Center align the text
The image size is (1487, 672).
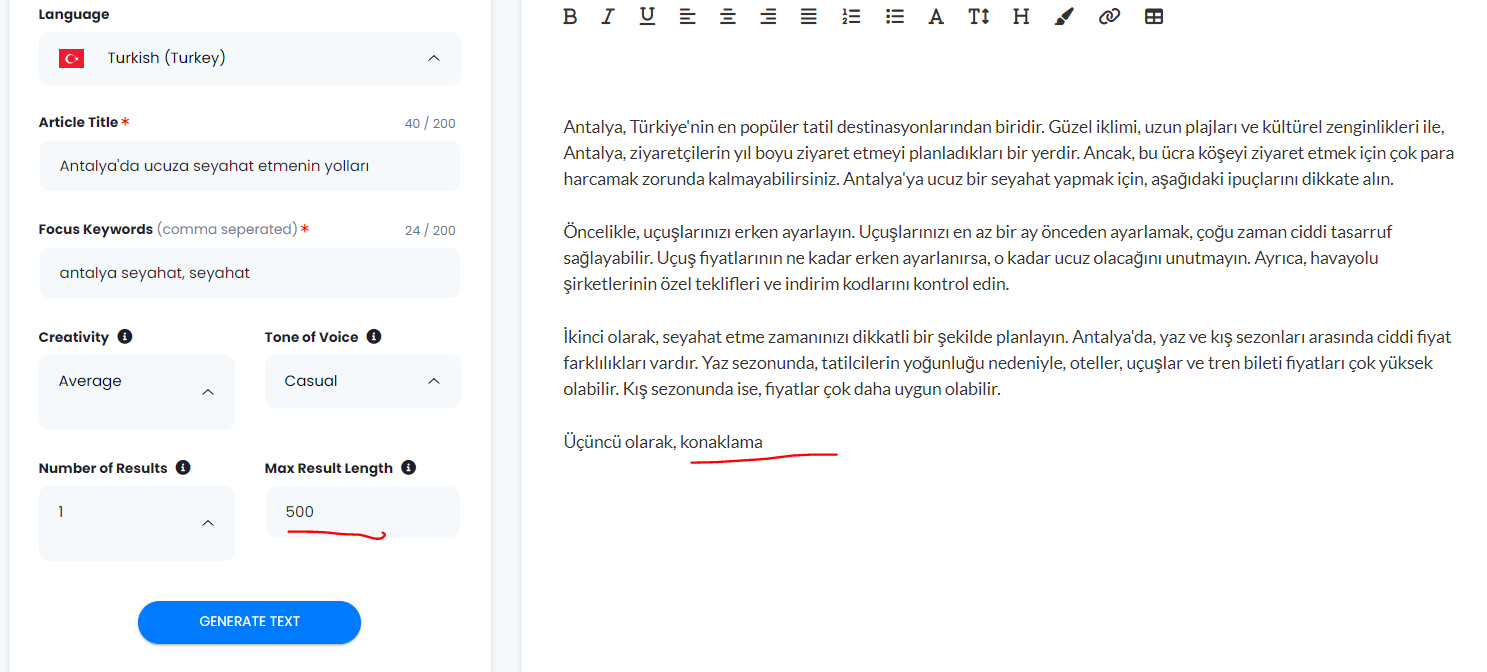[x=728, y=16]
